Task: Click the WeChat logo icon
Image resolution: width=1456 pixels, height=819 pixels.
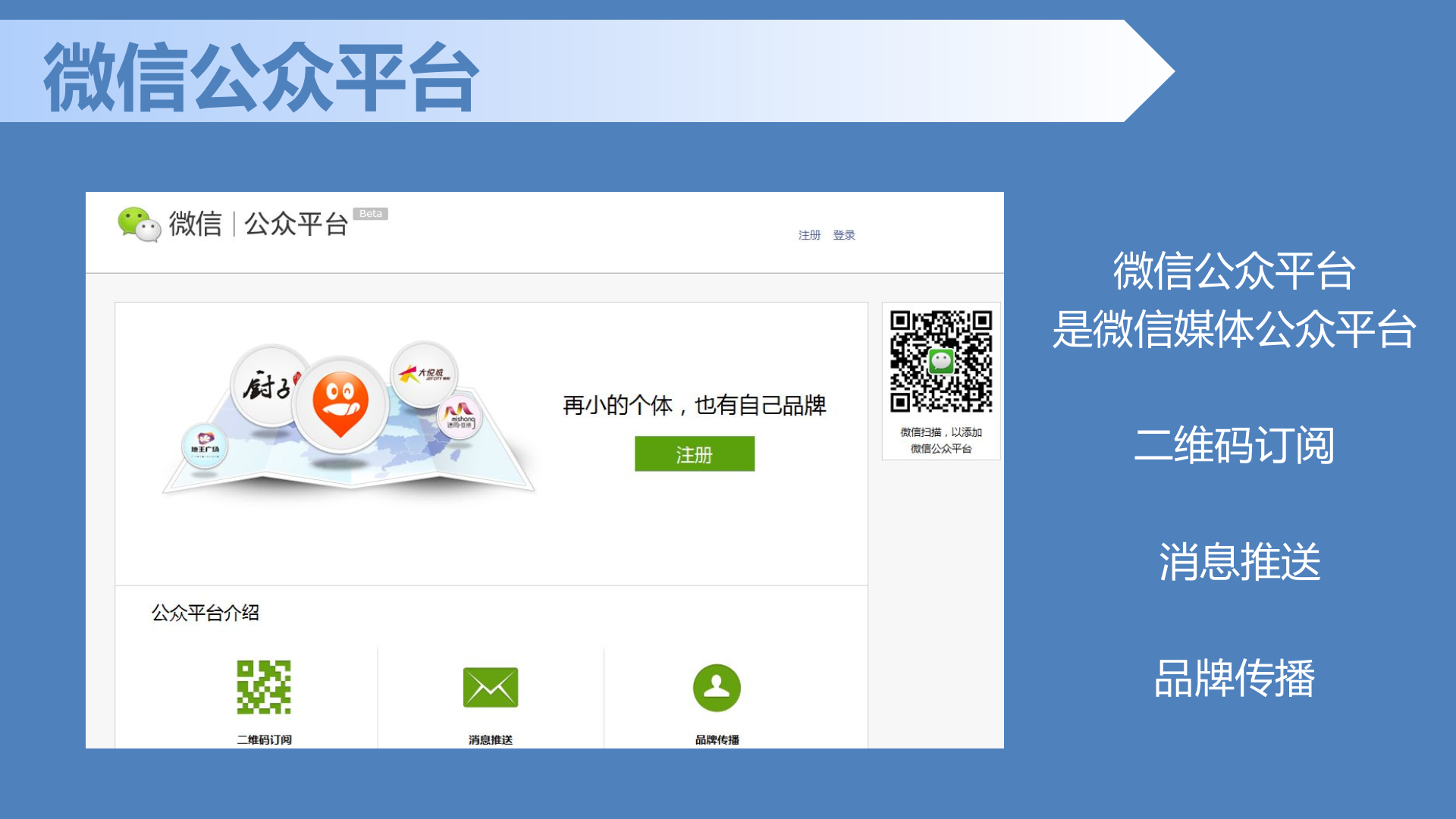Action: pyautogui.click(x=140, y=225)
